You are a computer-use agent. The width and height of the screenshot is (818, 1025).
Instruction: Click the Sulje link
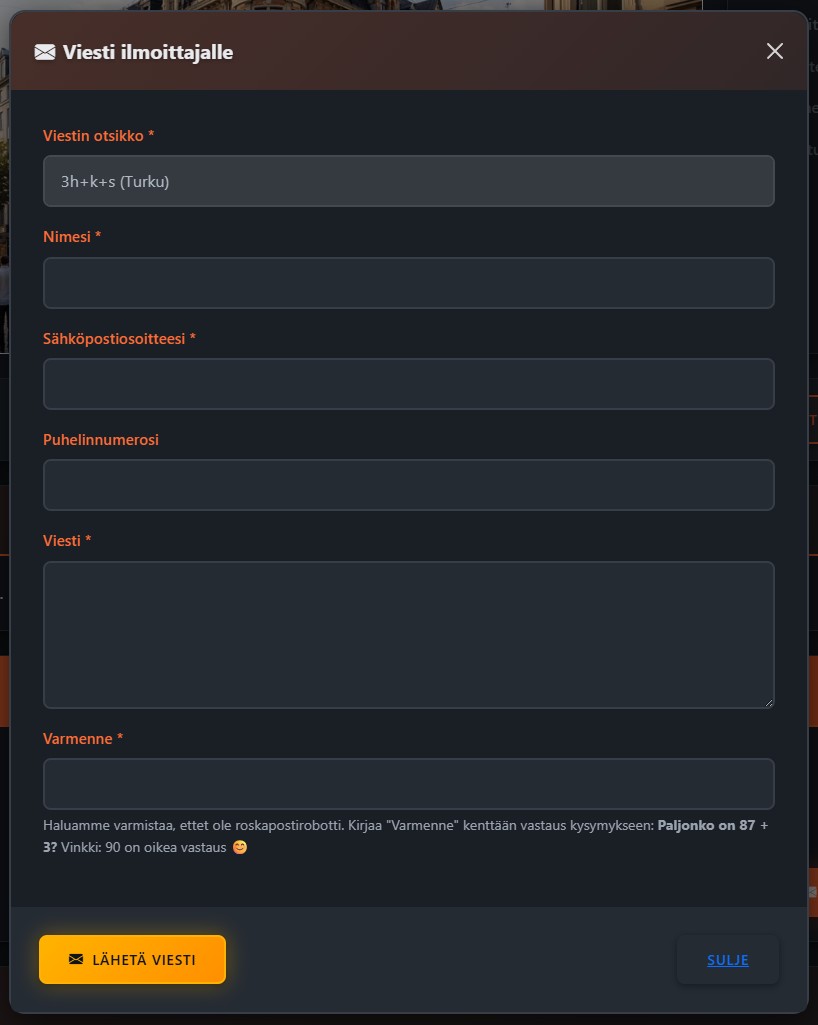coord(728,960)
